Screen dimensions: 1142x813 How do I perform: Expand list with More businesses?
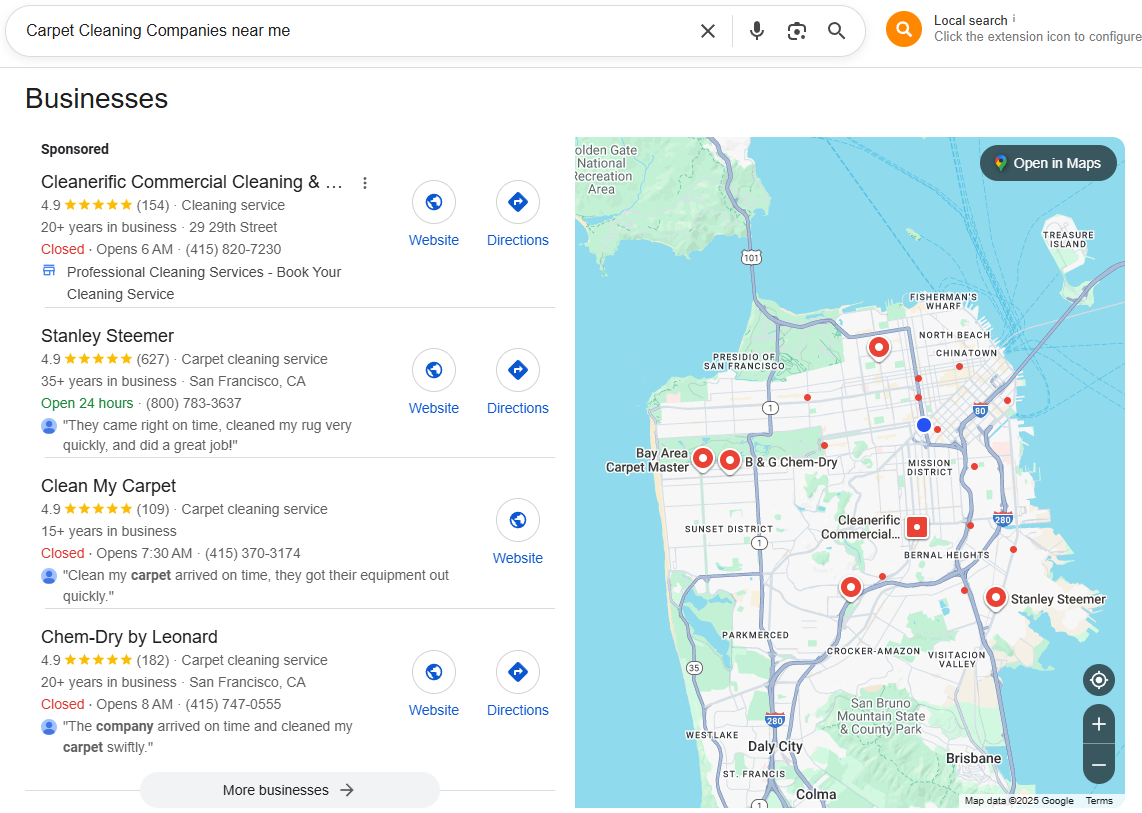tap(289, 790)
